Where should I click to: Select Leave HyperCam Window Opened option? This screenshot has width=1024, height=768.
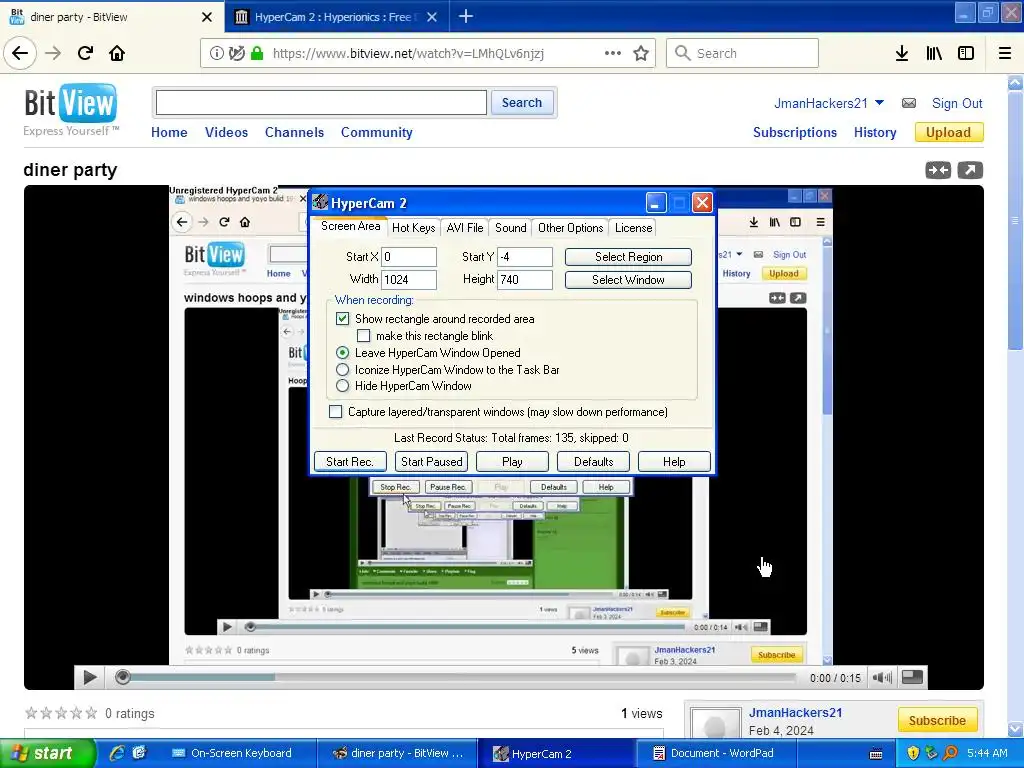(x=342, y=353)
